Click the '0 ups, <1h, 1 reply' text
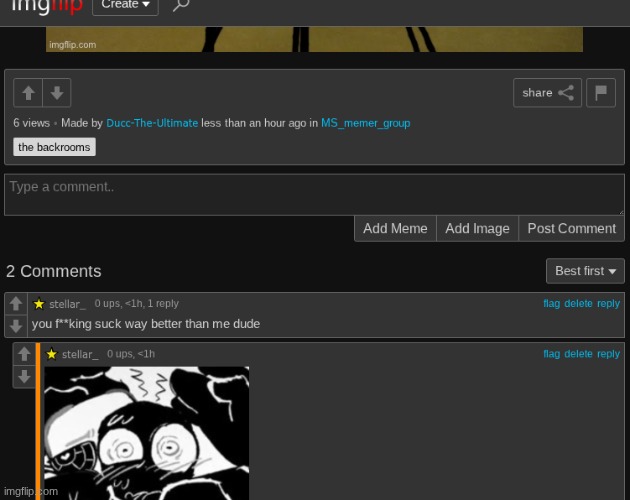 [x=137, y=303]
